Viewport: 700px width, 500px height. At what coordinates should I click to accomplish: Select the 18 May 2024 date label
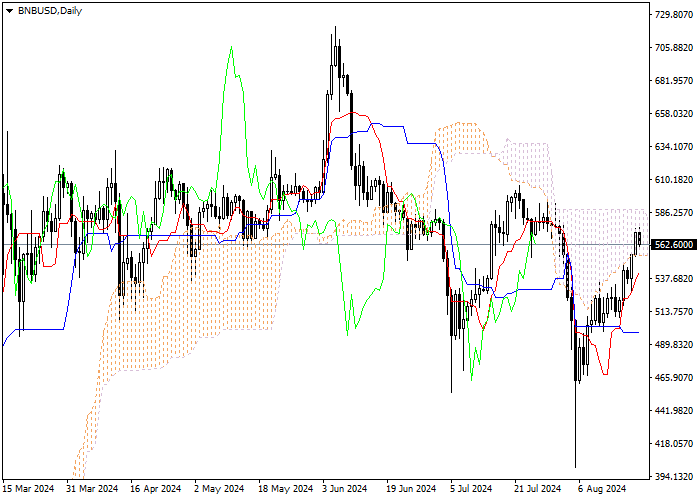pos(286,489)
